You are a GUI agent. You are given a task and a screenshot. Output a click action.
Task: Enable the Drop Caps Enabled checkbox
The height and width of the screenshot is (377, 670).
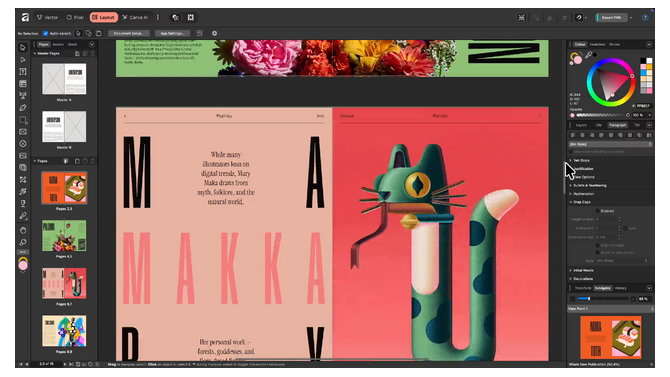coord(597,211)
